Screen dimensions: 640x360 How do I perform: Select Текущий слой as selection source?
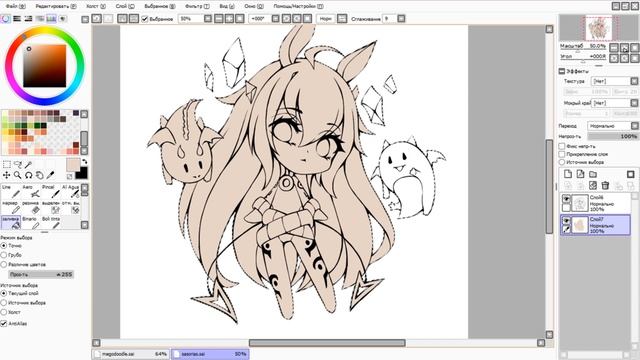coord(4,293)
